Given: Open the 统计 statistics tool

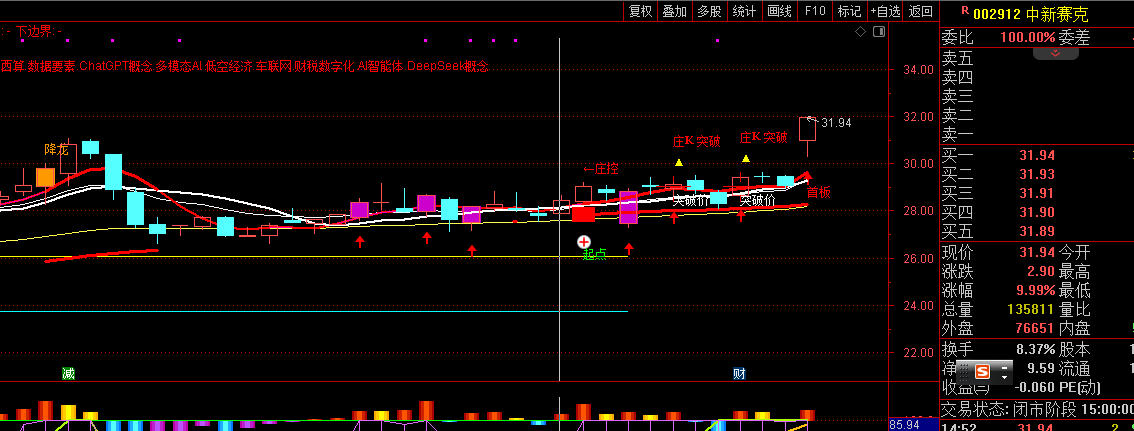Looking at the screenshot, I should point(743,11).
